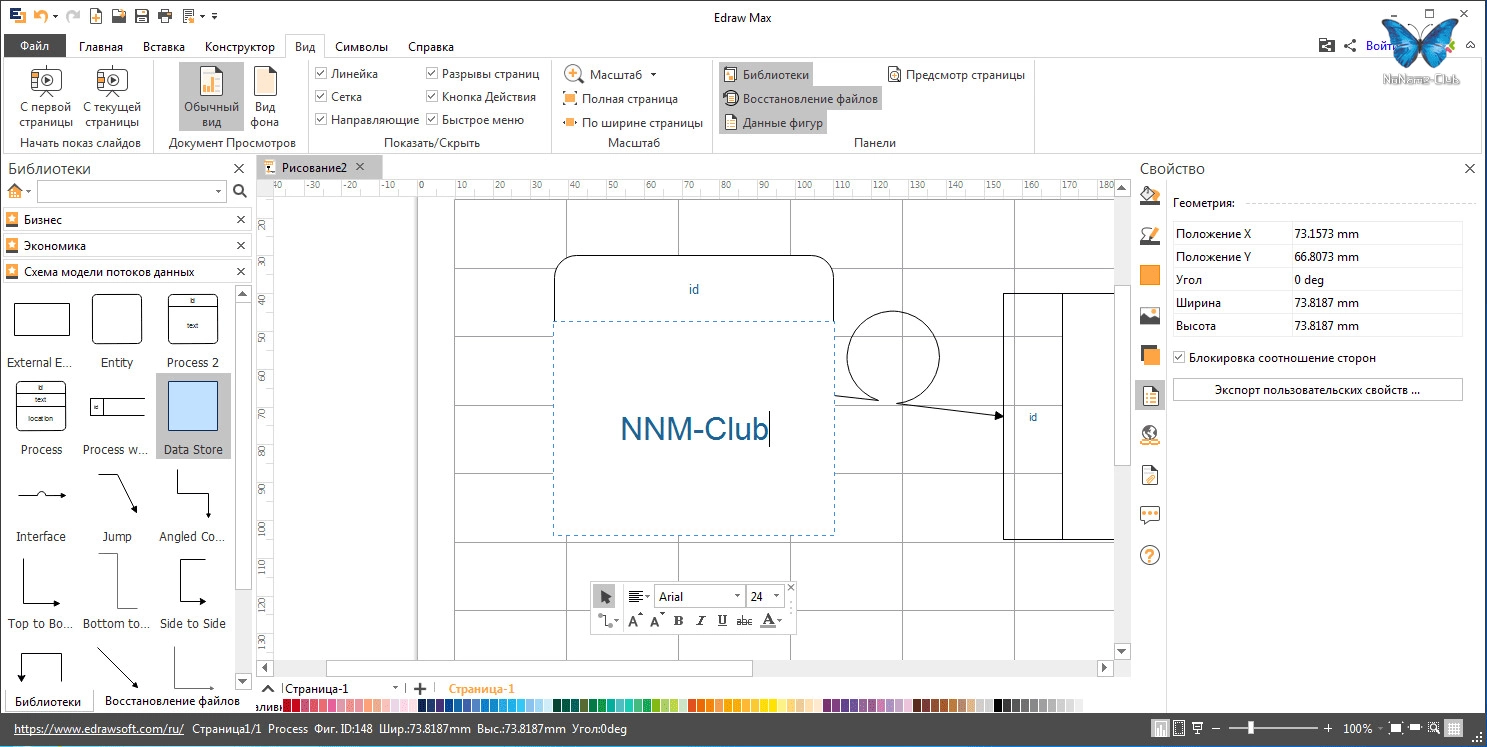
Task: Open the font color dropdown arrow
Action: click(780, 621)
